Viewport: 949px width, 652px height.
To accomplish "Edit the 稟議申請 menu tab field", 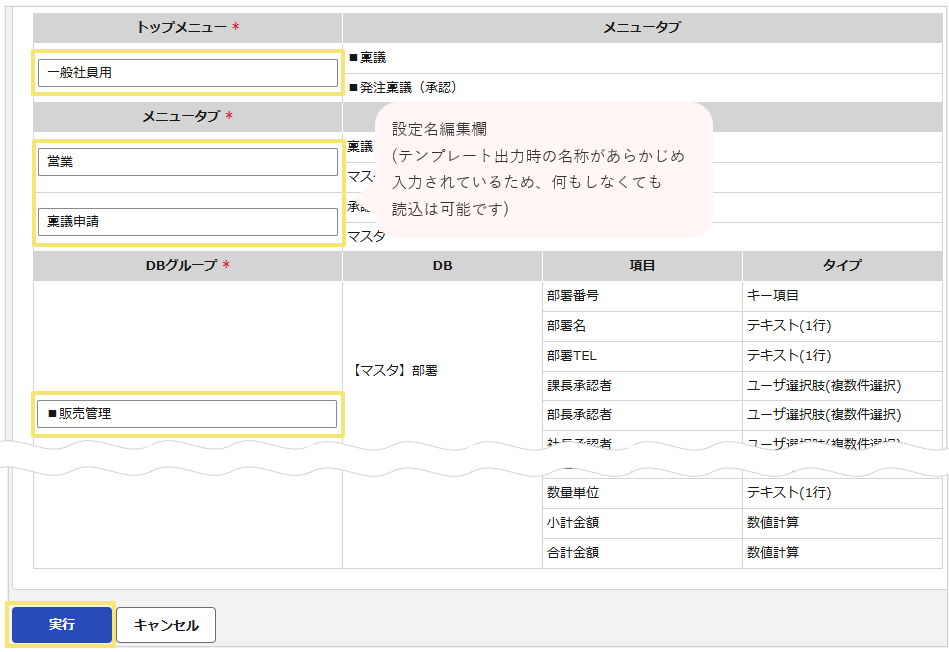I will (188, 222).
